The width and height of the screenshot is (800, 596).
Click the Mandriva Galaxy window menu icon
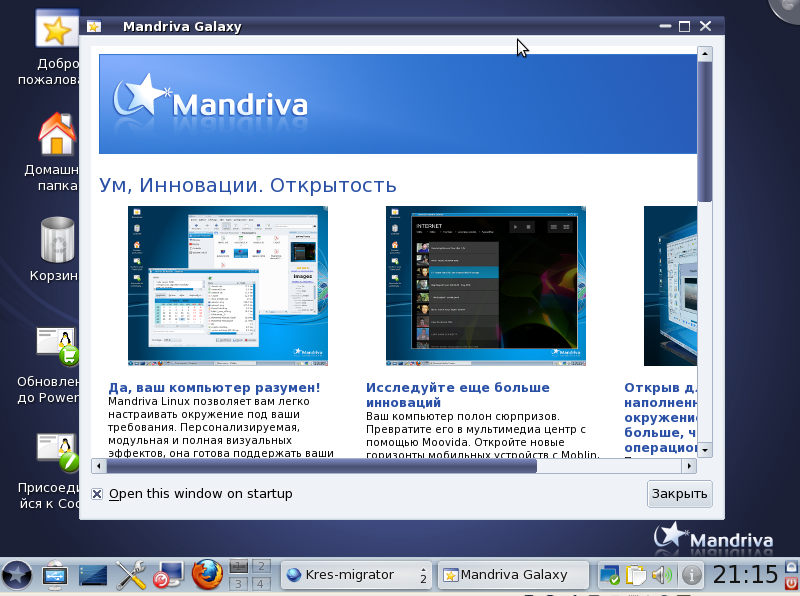(94, 27)
